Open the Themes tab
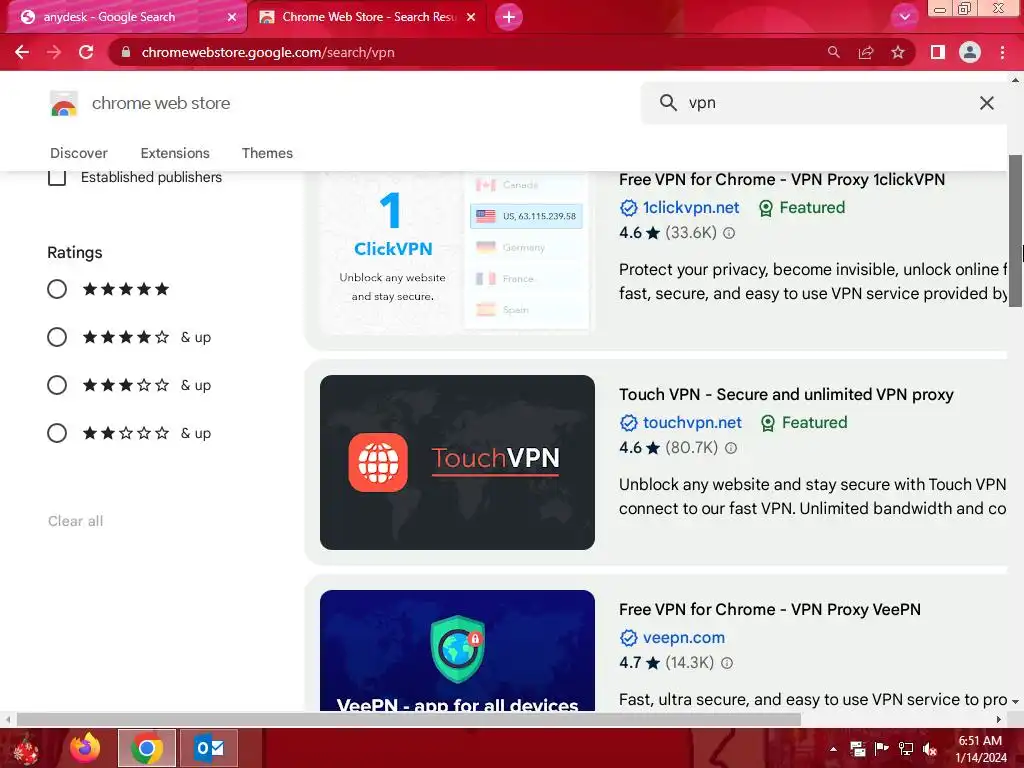1024x768 pixels. [267, 153]
